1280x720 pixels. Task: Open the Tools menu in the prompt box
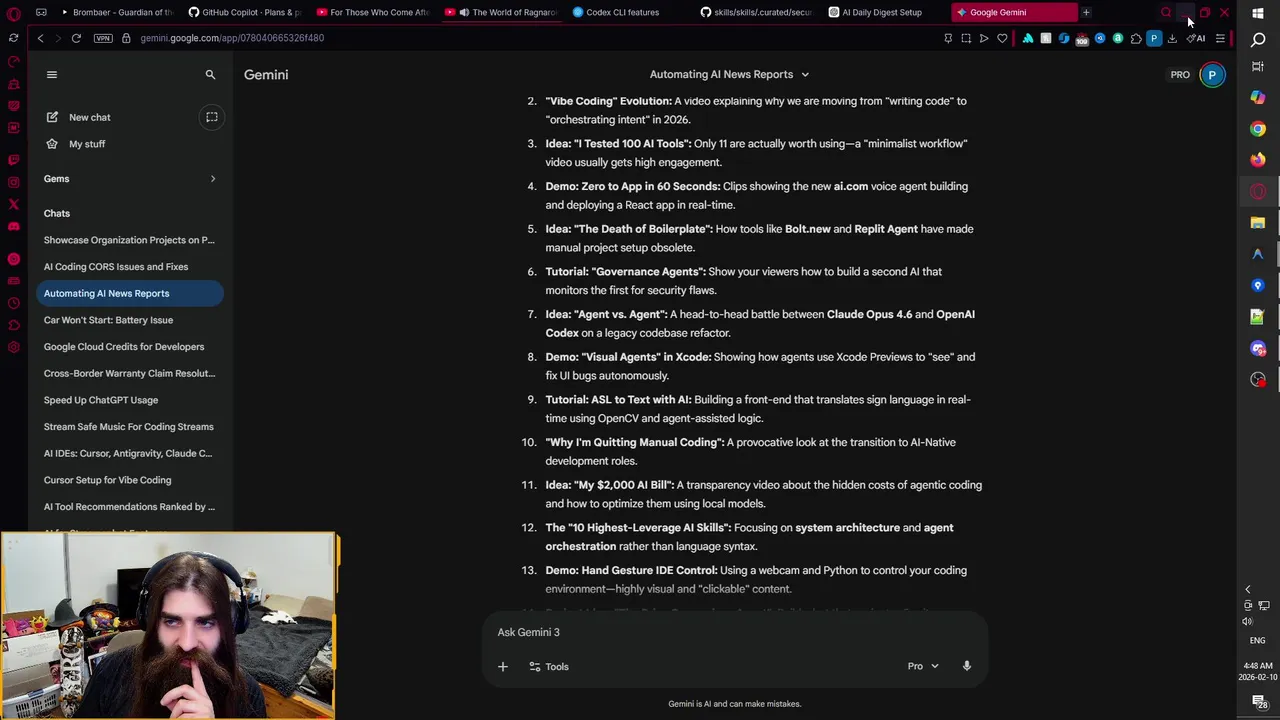coord(549,666)
